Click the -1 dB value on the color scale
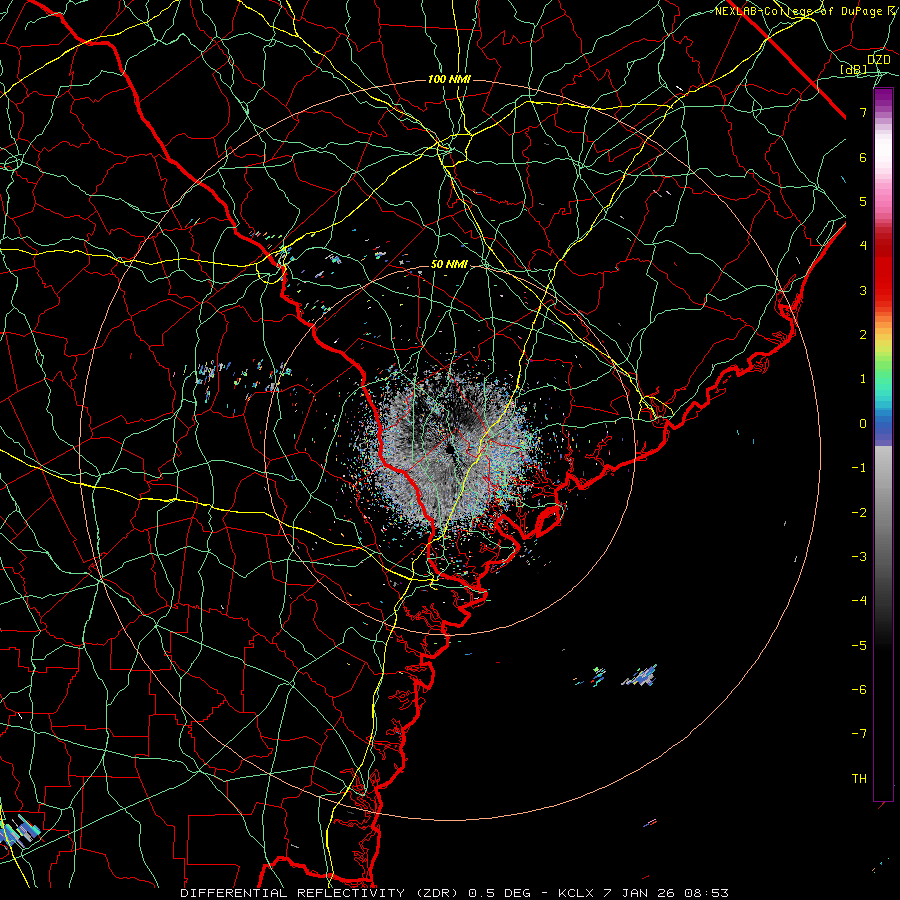The width and height of the screenshot is (900, 900). 859,468
